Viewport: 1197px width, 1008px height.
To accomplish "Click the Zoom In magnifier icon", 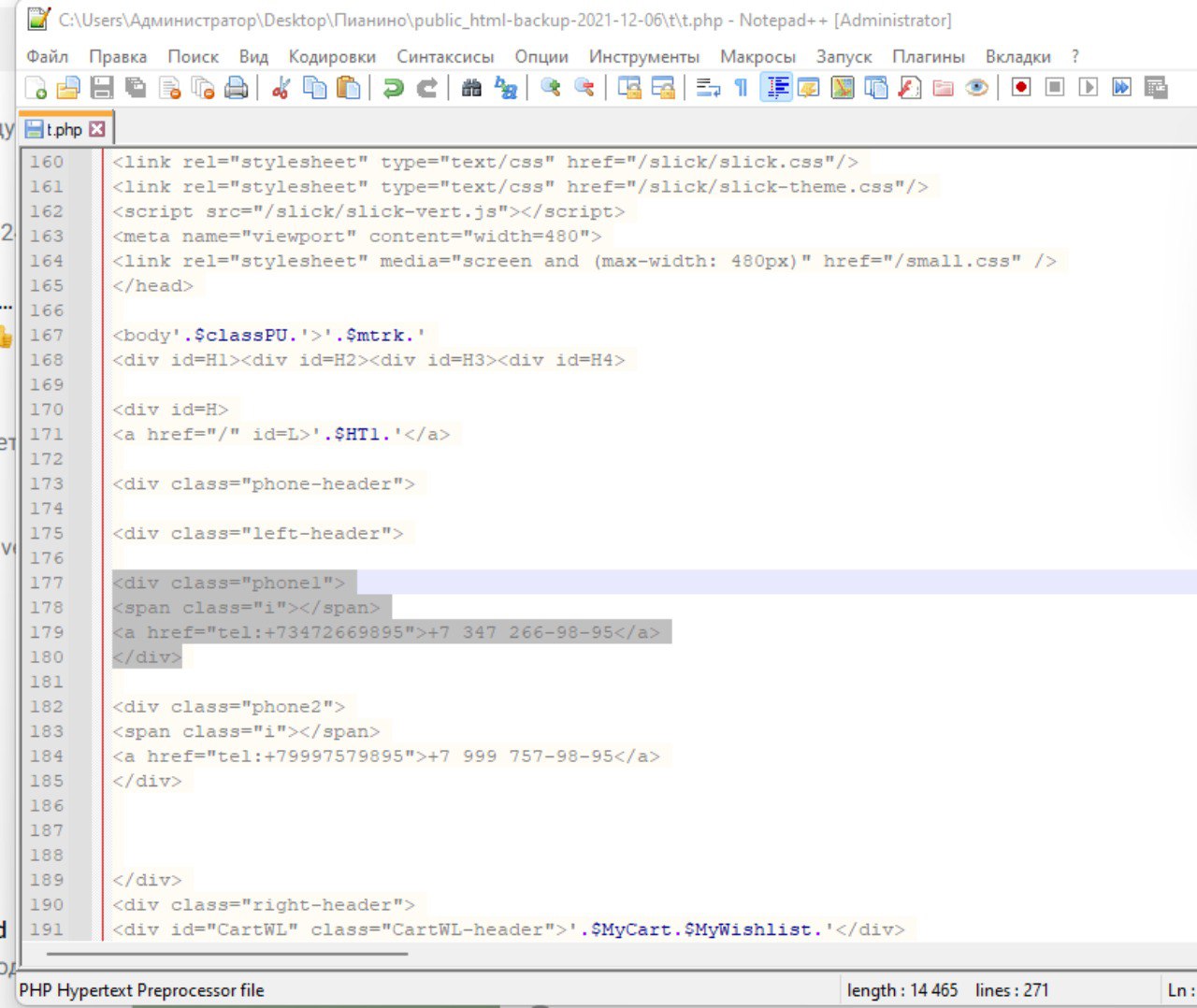I will (550, 88).
